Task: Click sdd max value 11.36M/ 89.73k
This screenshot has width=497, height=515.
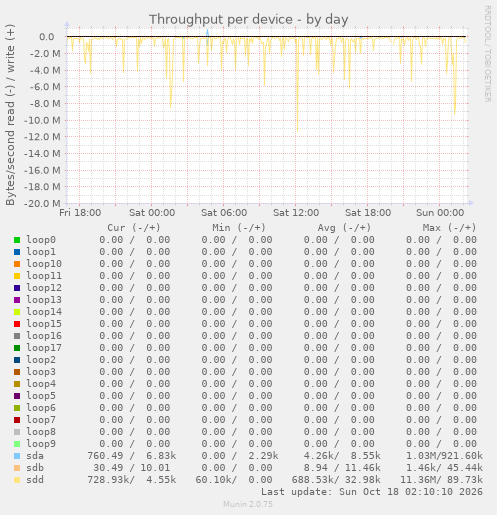Action: point(441,480)
